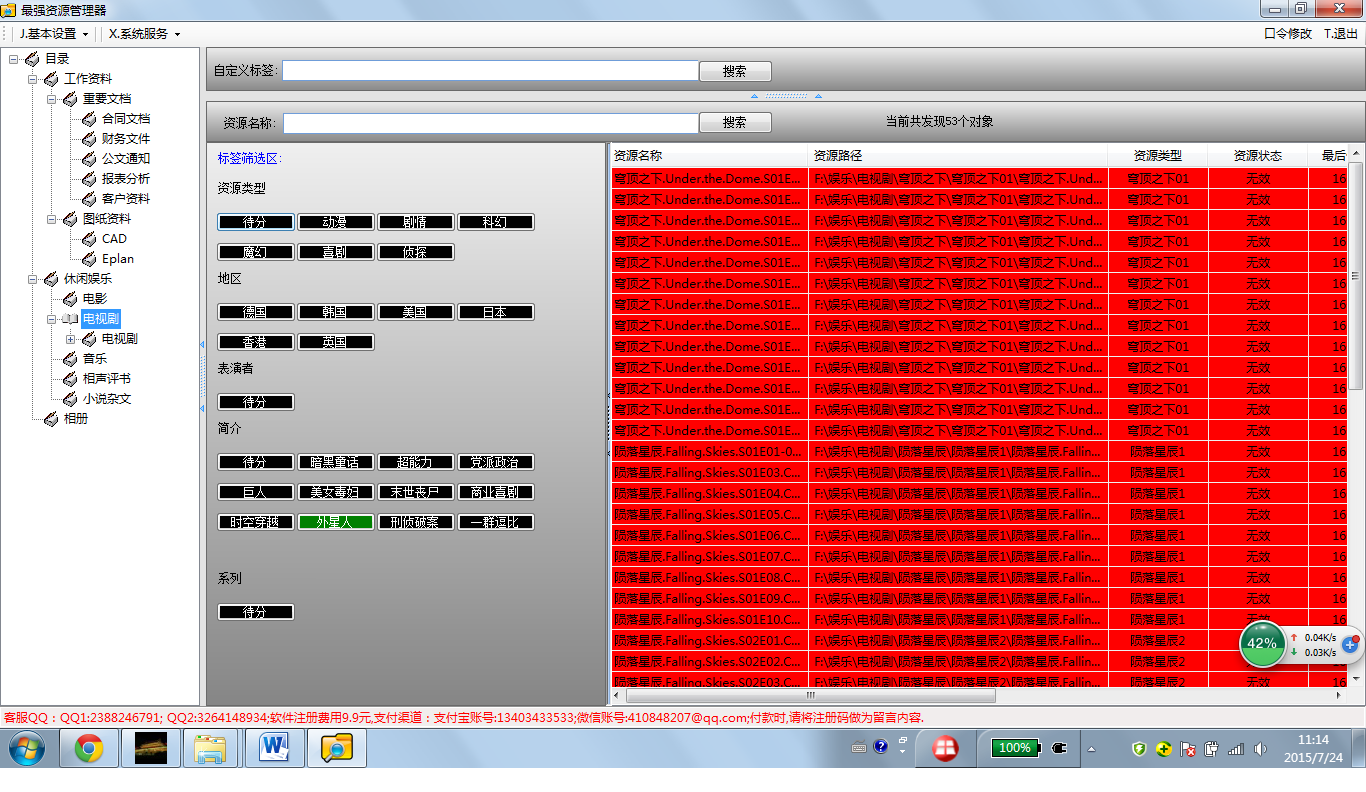This screenshot has width=1366, height=792.
Task: Click the 待分 tag under 表演者
Action: 256,402
